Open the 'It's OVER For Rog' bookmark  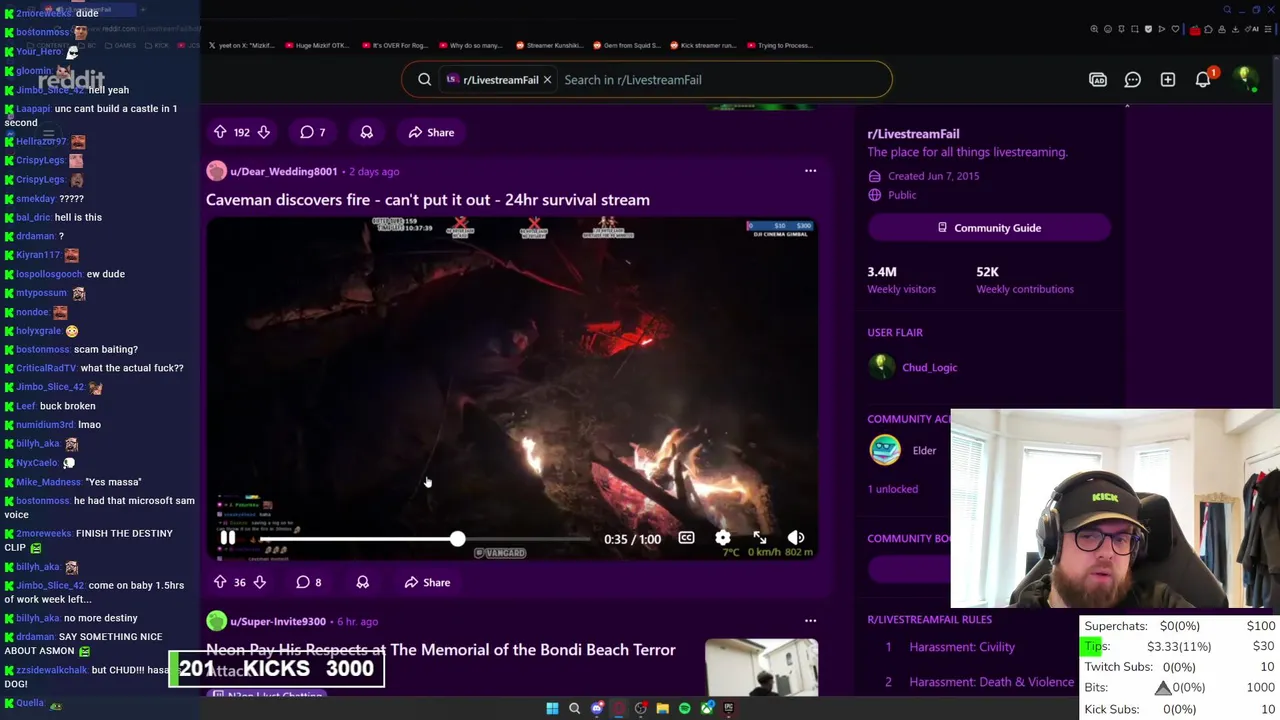[x=395, y=45]
